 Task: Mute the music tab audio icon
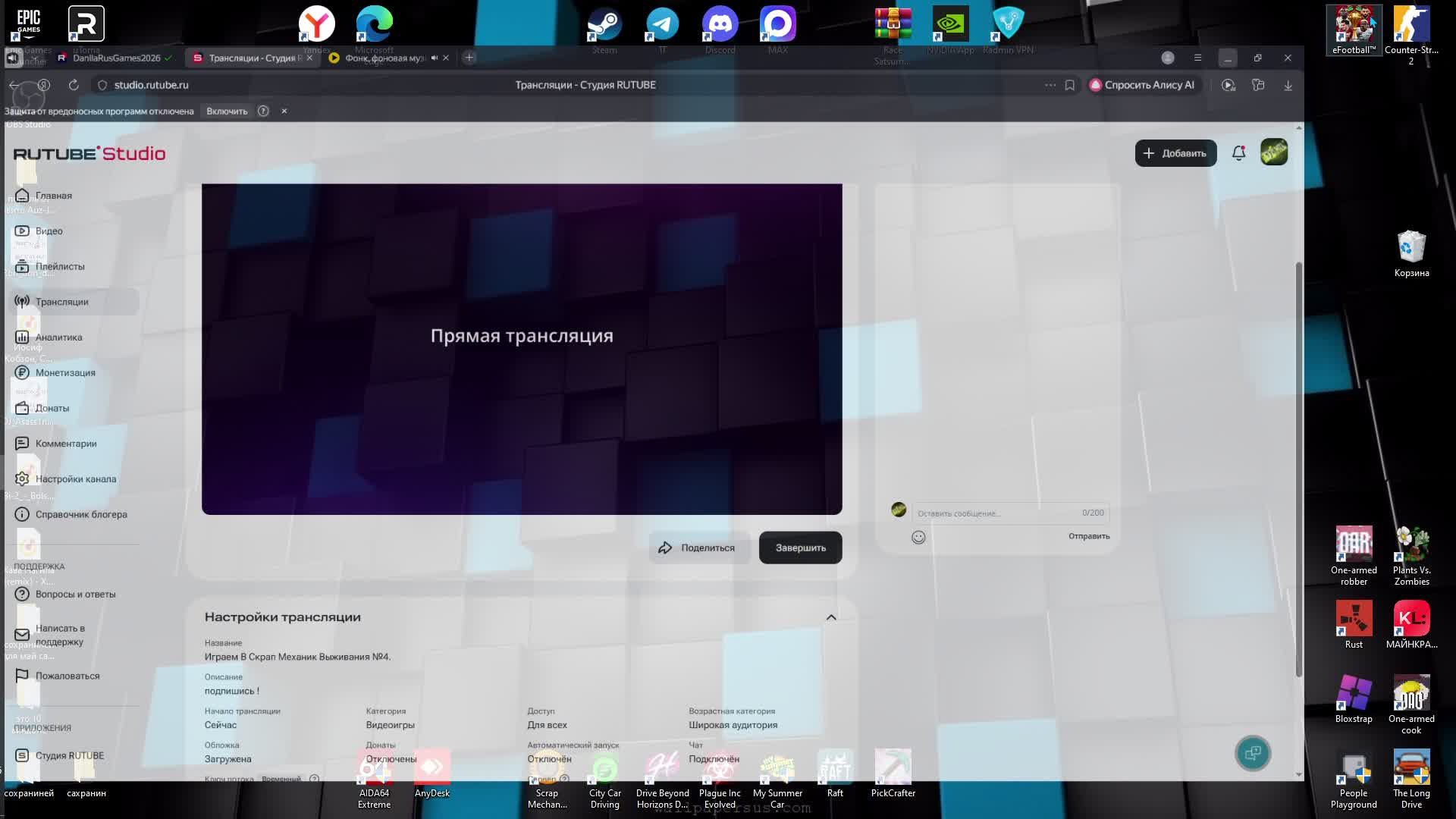pyautogui.click(x=435, y=58)
